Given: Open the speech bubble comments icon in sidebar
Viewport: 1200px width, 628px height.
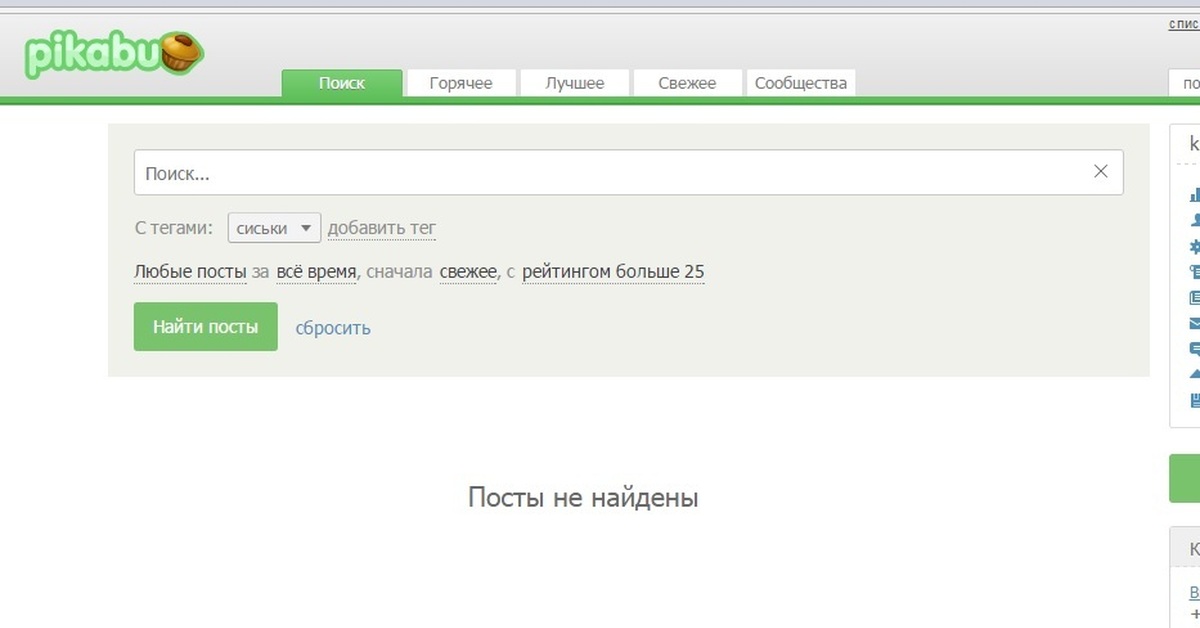Looking at the screenshot, I should coord(1194,350).
